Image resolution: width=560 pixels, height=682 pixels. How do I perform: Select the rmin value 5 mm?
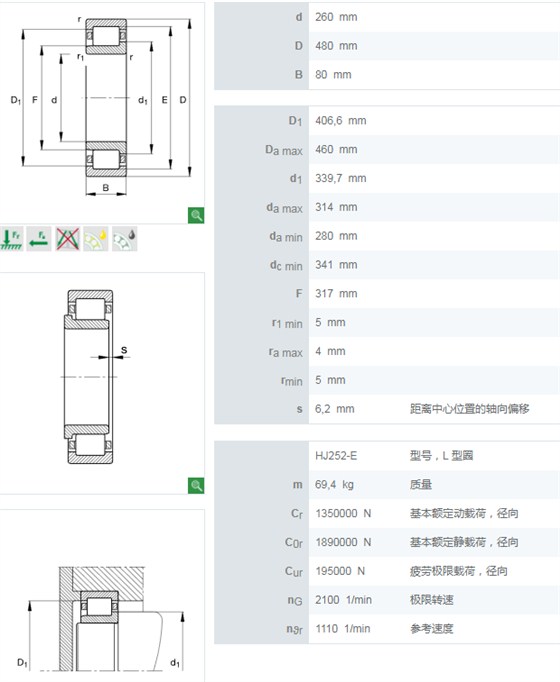pos(330,380)
